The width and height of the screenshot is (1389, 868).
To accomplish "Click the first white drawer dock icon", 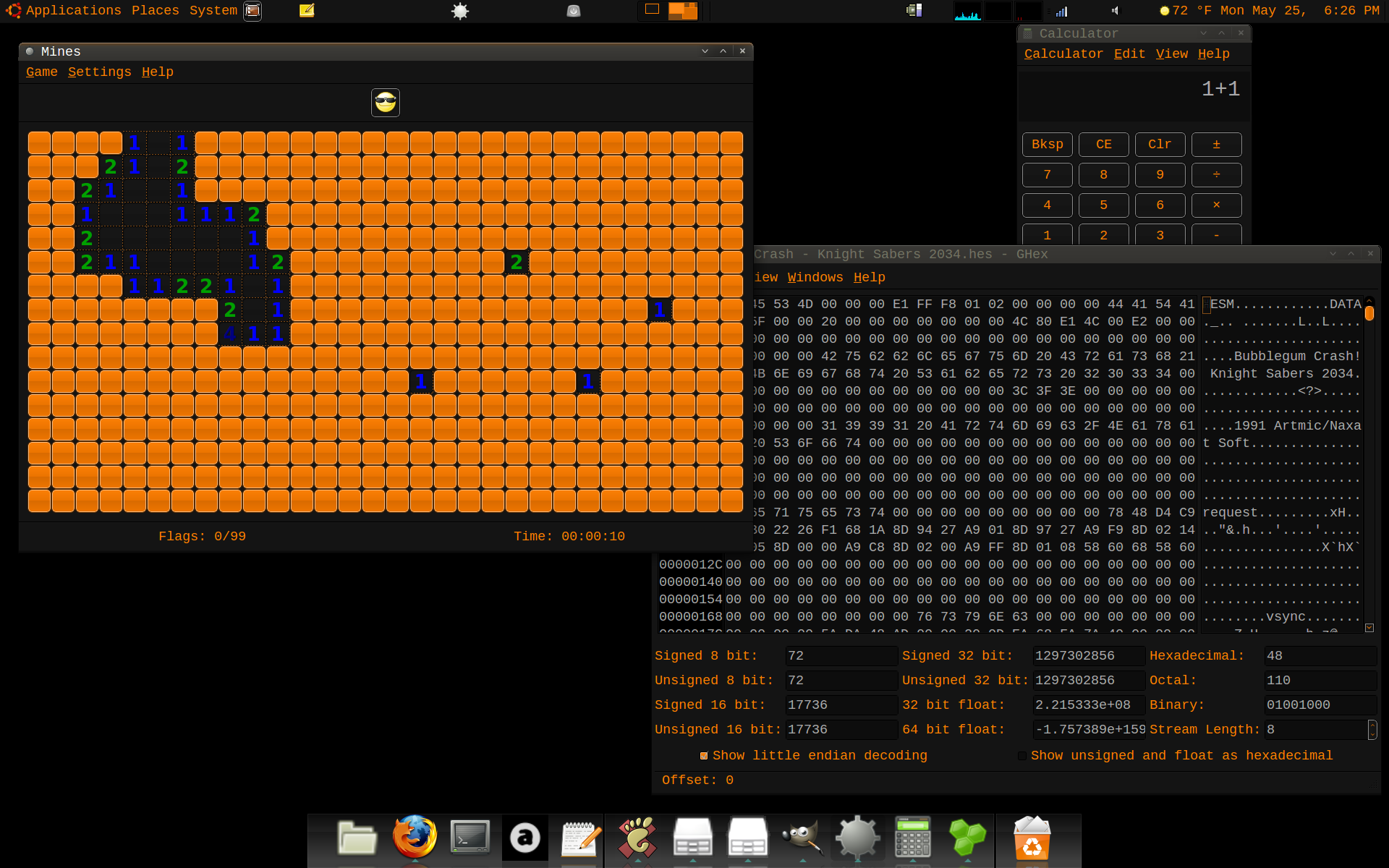I will click(692, 838).
